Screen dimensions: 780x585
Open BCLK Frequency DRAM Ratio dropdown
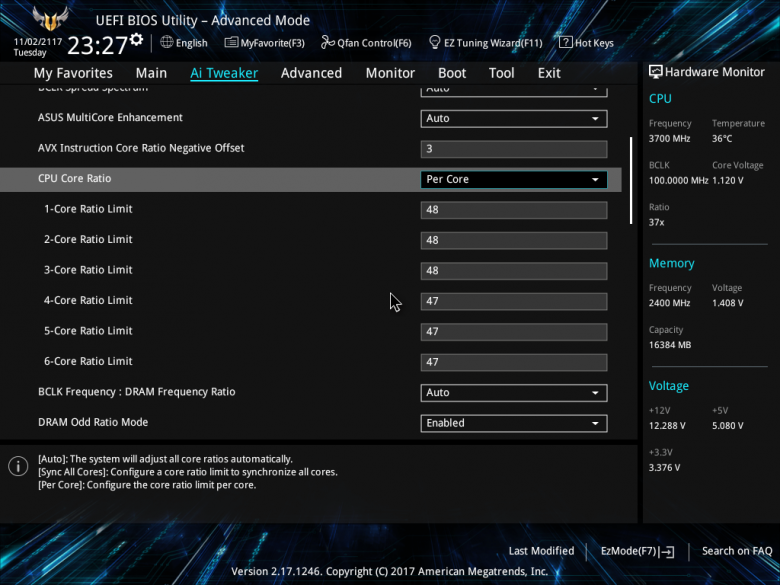(514, 392)
